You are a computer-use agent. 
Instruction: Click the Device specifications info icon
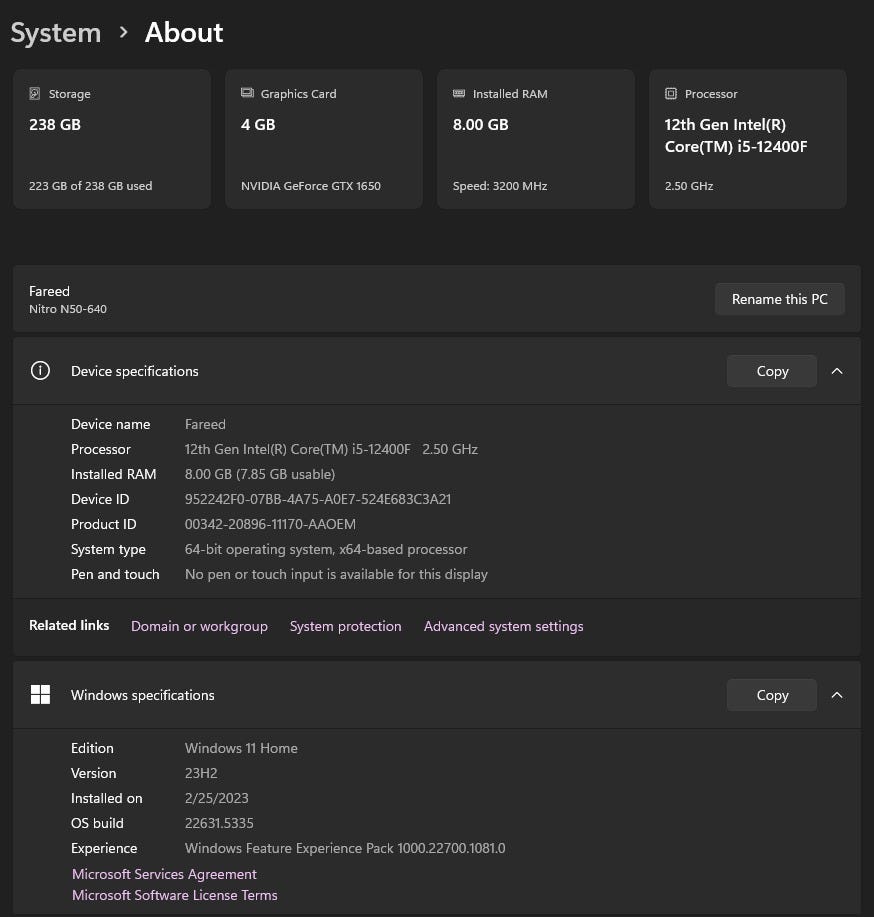click(x=40, y=371)
